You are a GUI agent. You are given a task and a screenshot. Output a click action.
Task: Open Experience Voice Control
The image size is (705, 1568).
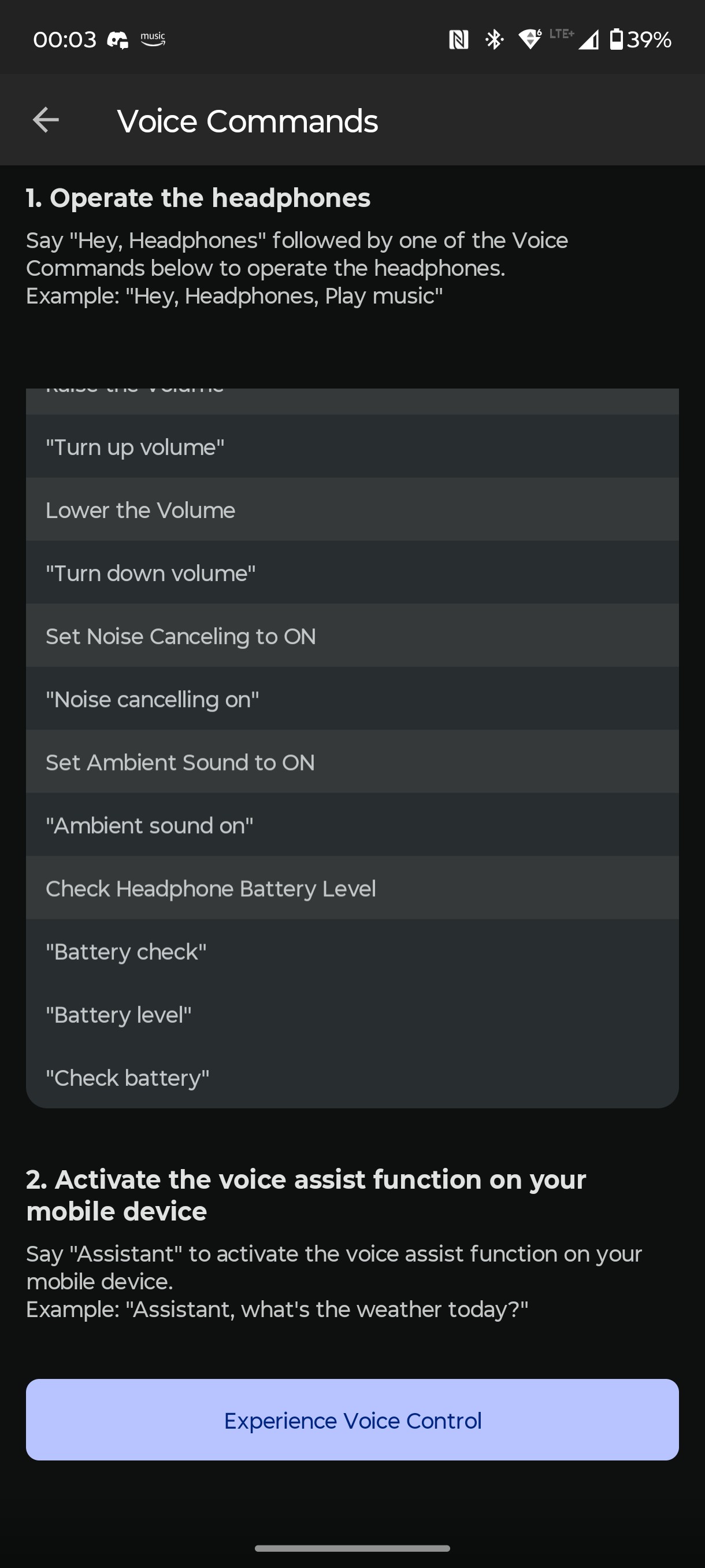(352, 1419)
